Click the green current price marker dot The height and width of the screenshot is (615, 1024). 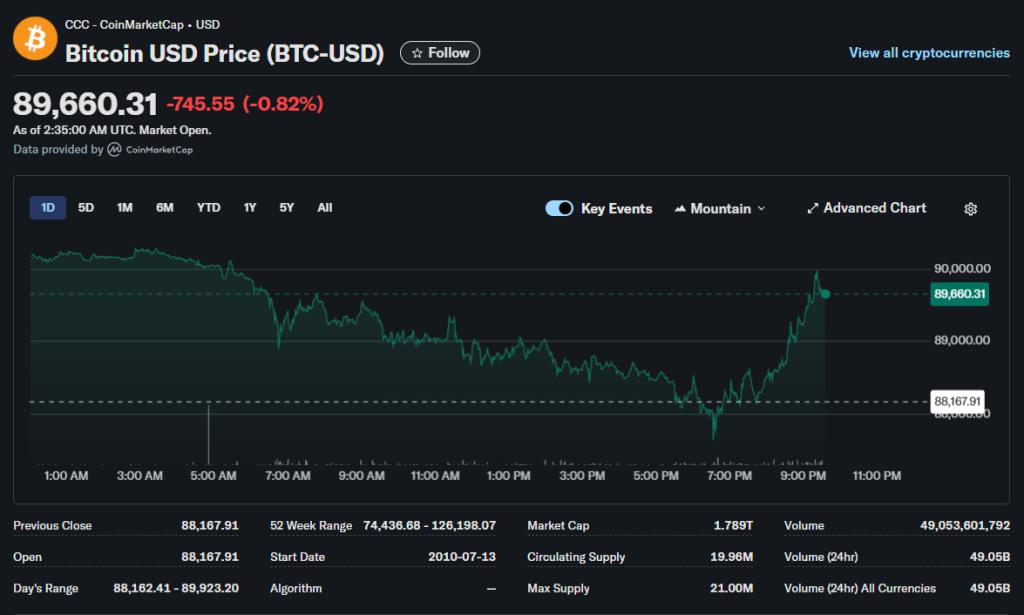825,294
